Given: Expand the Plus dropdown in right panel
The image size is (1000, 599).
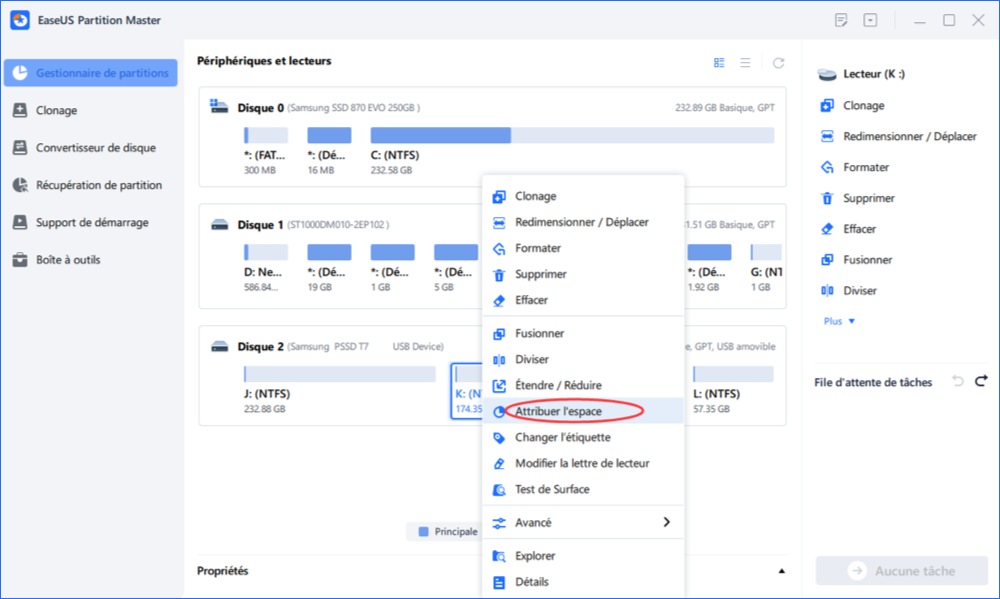Looking at the screenshot, I should [x=839, y=321].
